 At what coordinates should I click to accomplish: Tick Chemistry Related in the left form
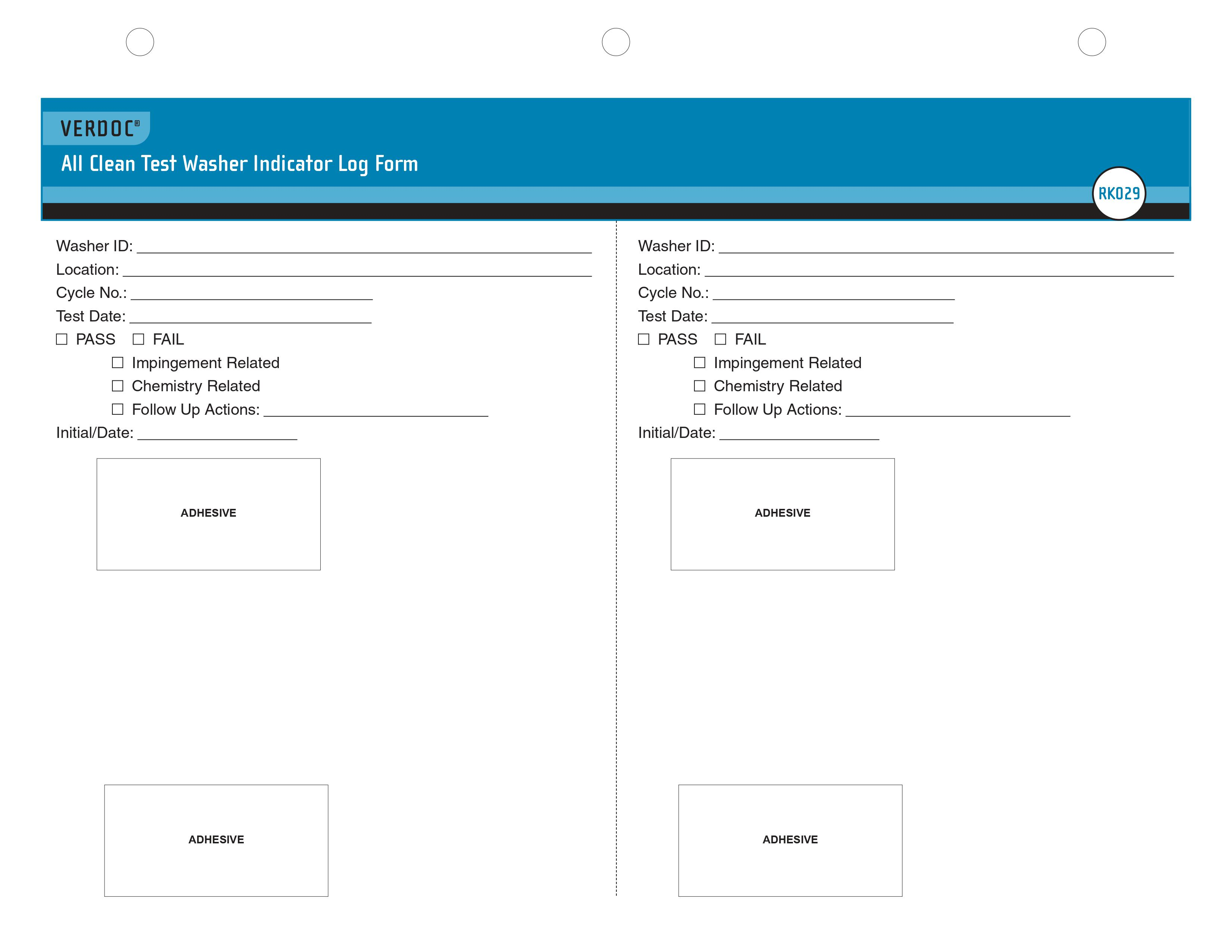click(x=117, y=386)
